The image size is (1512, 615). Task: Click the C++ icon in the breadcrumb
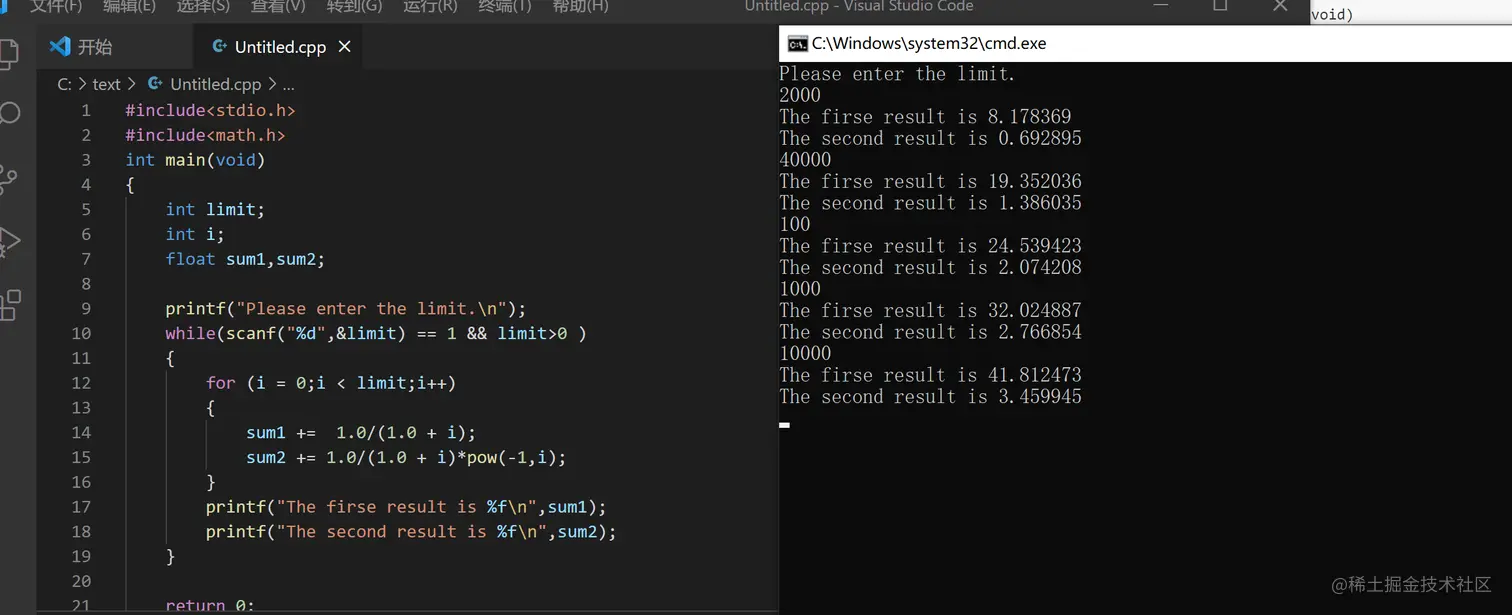155,84
